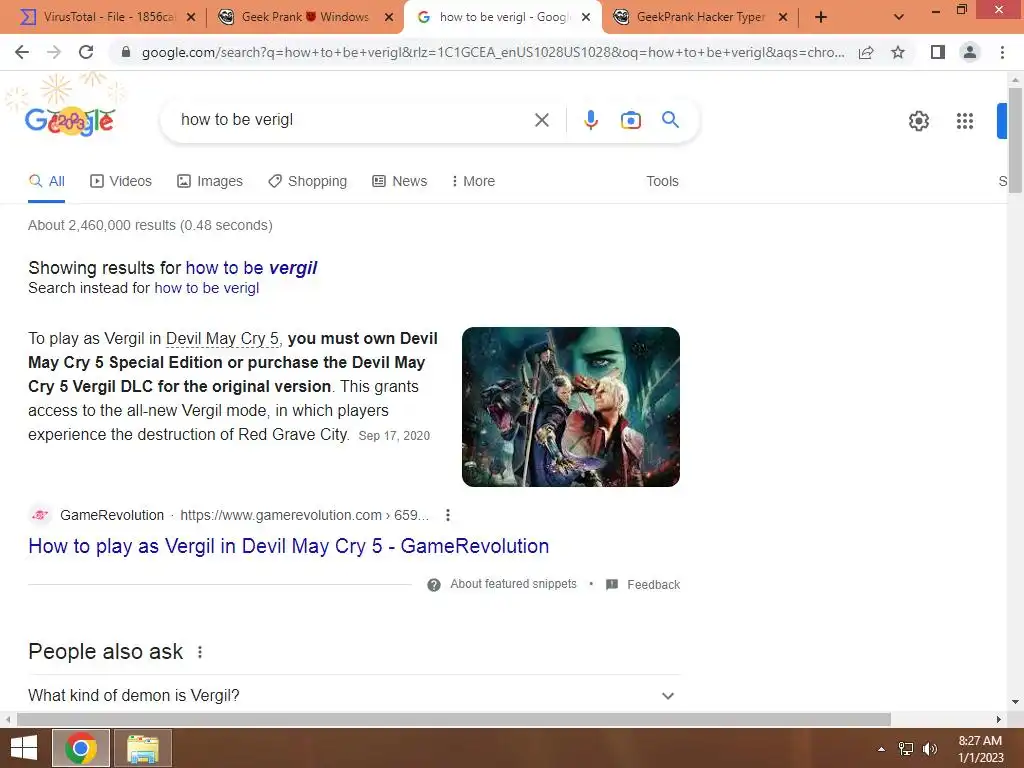Click inside the Google search field

point(353,120)
